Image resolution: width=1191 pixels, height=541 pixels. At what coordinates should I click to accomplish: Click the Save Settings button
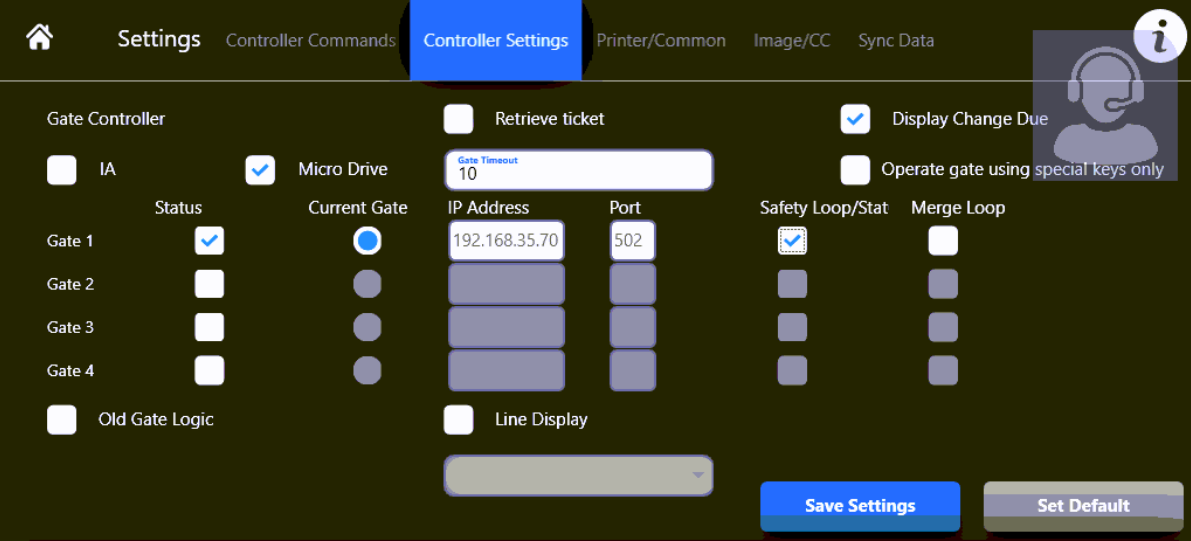click(x=860, y=506)
